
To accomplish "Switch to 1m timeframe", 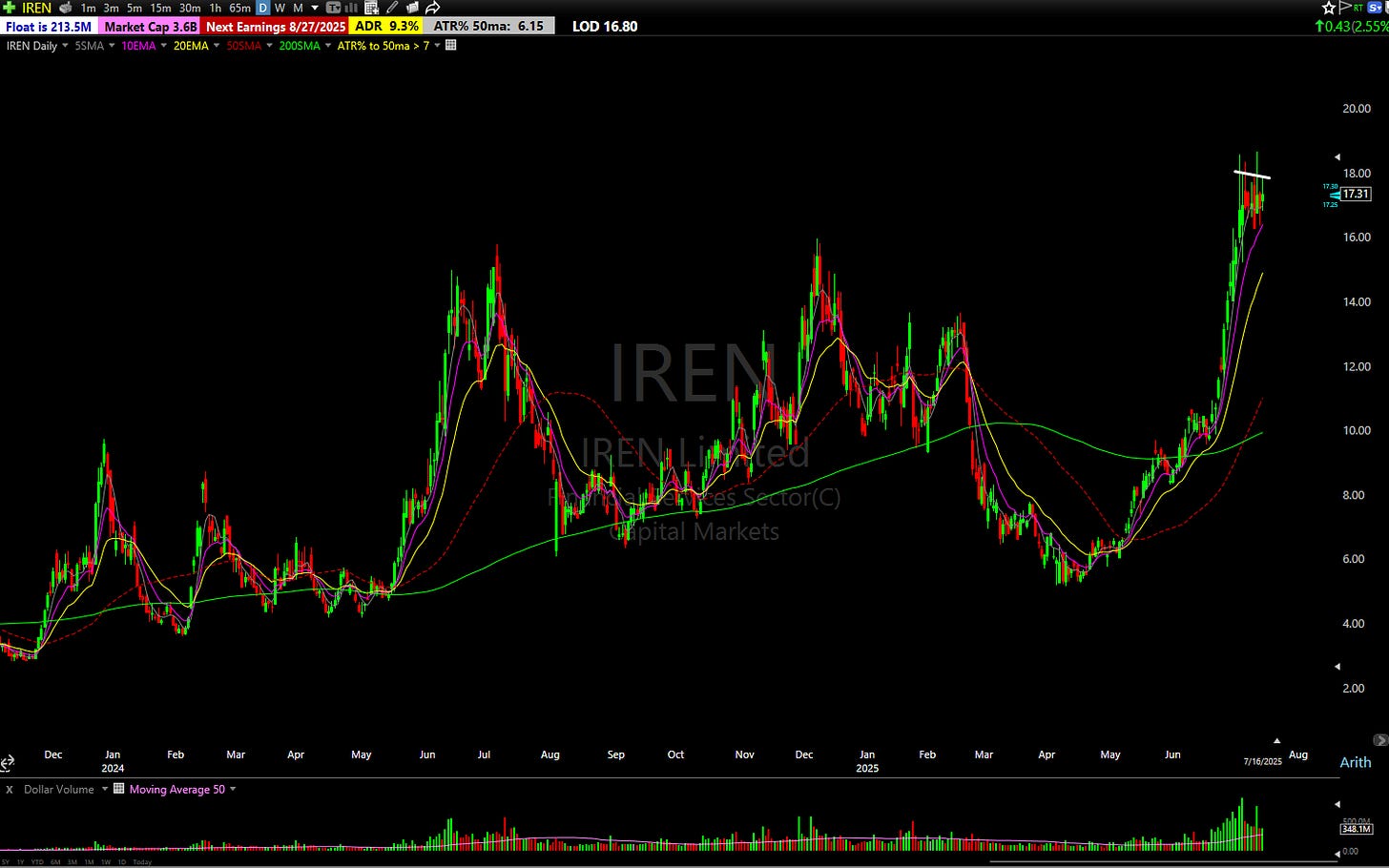I will 88,8.
